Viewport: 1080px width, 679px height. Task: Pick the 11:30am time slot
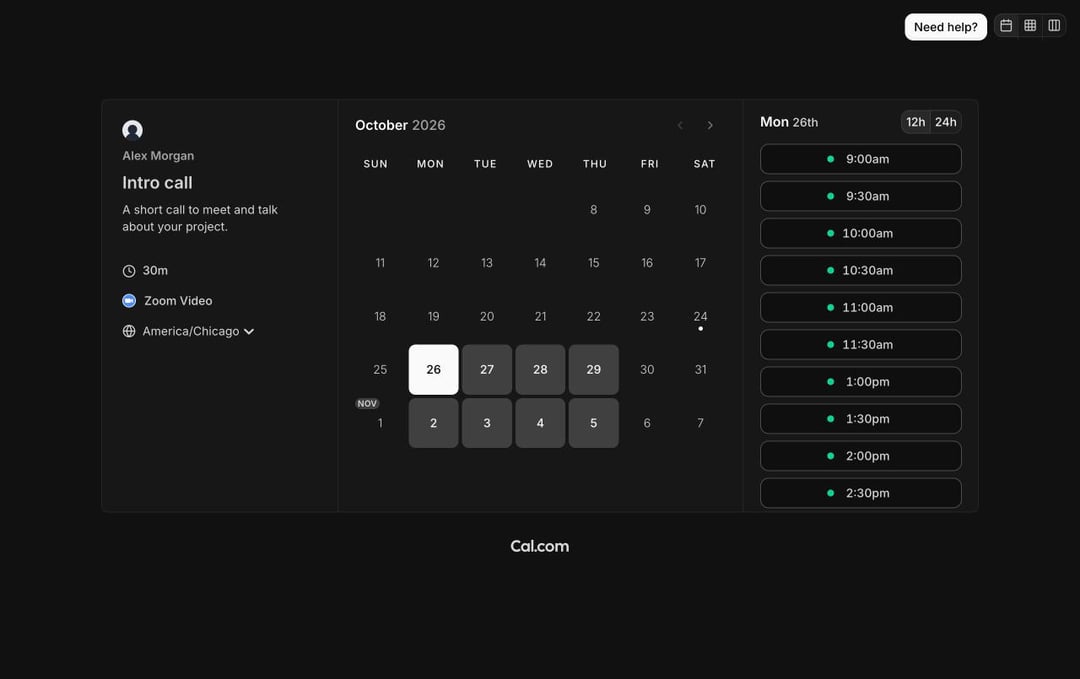tap(860, 345)
